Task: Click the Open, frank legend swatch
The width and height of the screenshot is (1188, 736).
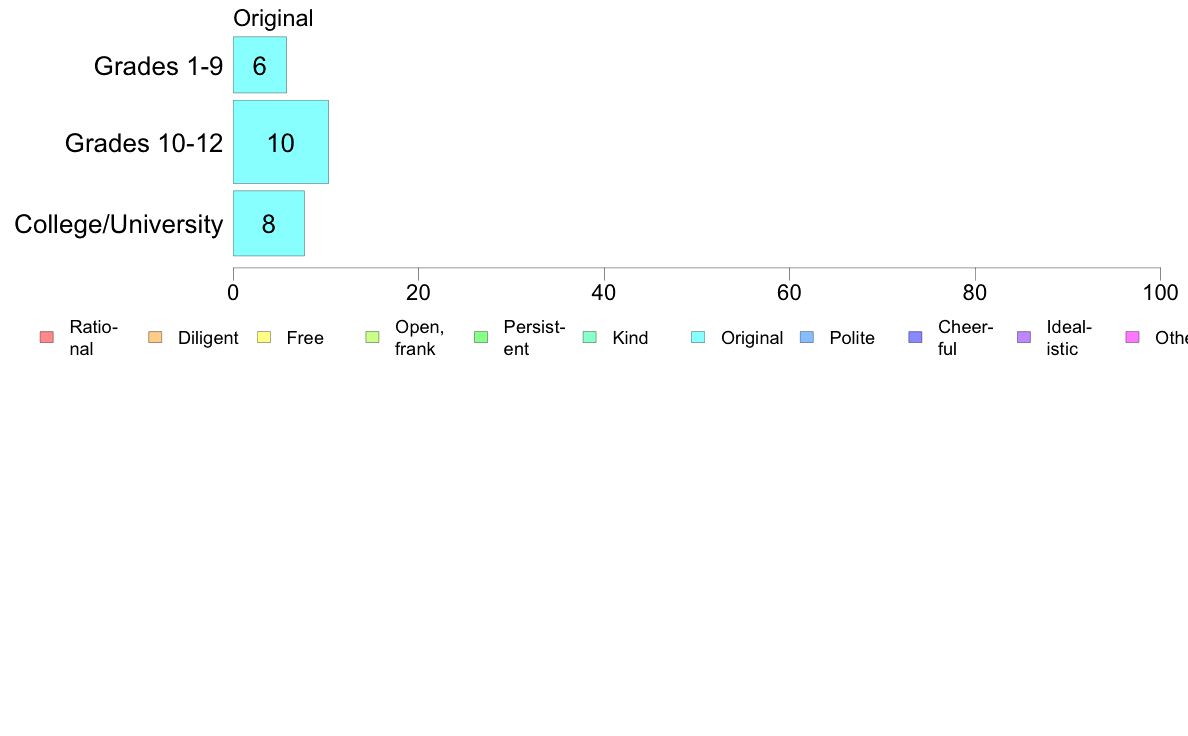Action: point(372,337)
